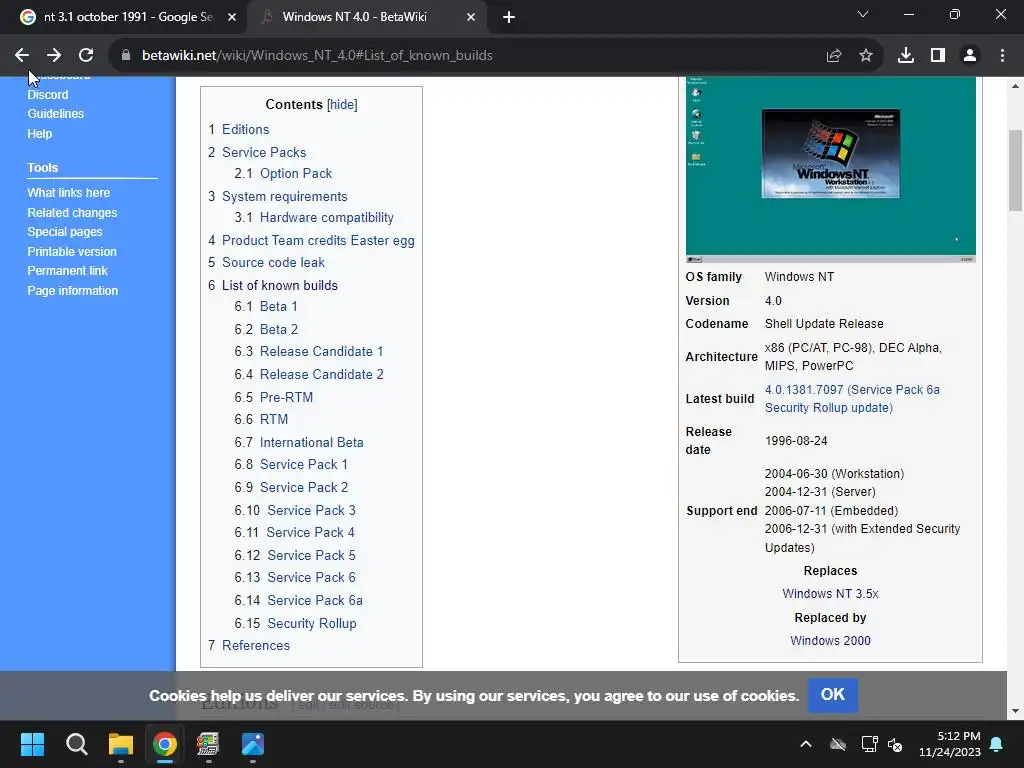Jump to Service Pack 6a
The width and height of the screenshot is (1024, 768).
click(x=315, y=600)
